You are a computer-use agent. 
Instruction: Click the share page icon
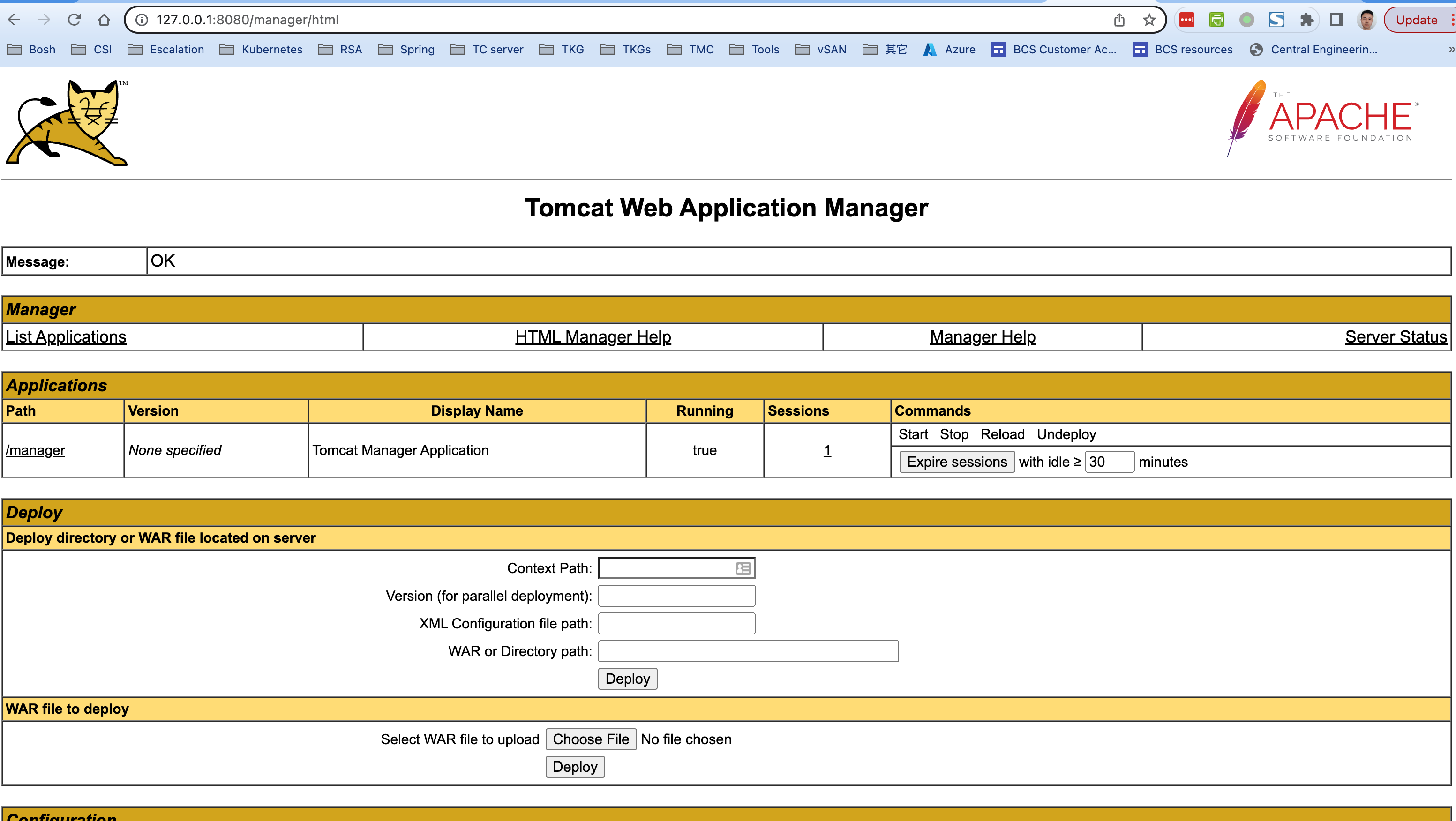point(1119,20)
